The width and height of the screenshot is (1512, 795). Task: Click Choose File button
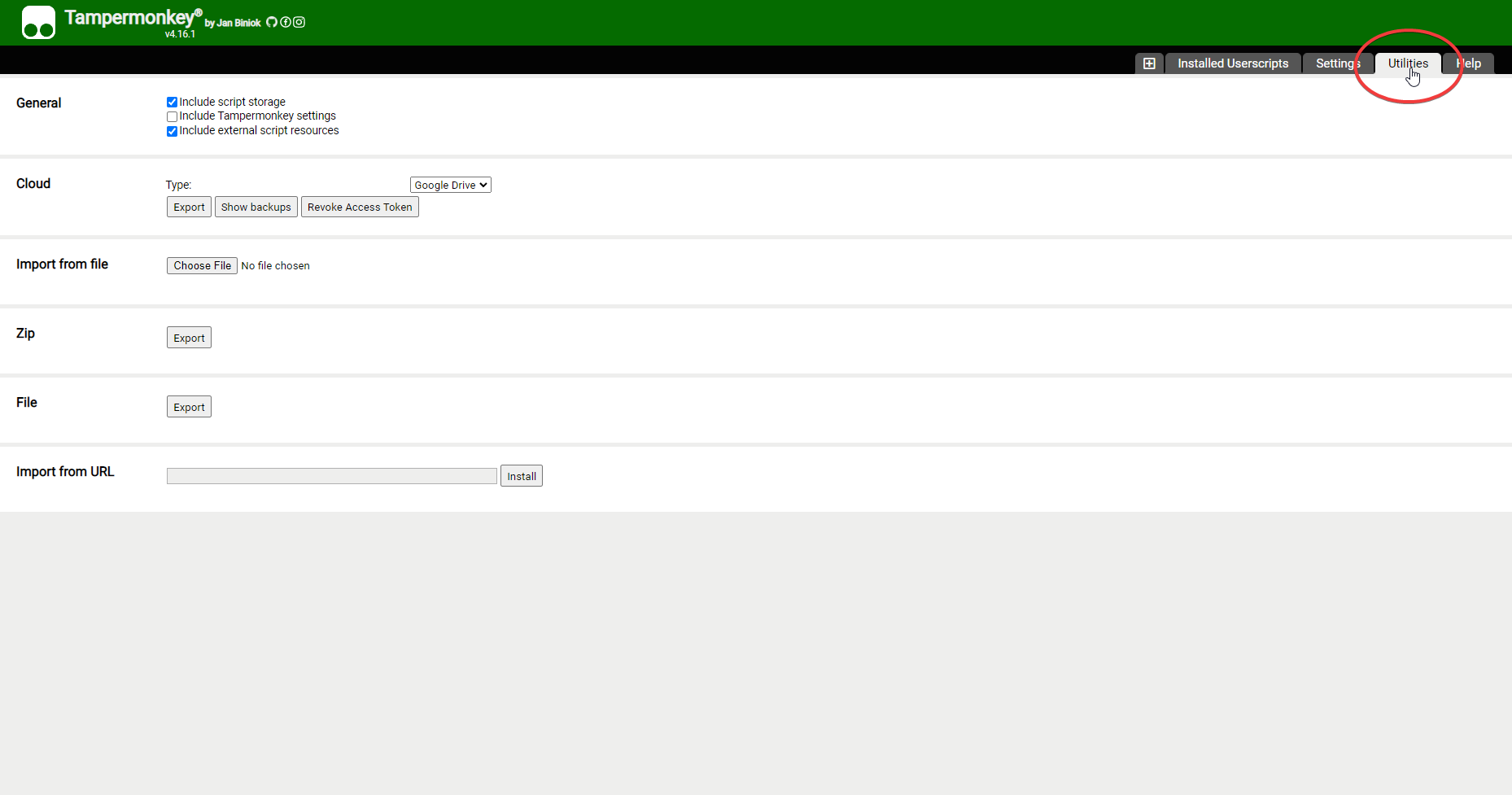point(202,265)
